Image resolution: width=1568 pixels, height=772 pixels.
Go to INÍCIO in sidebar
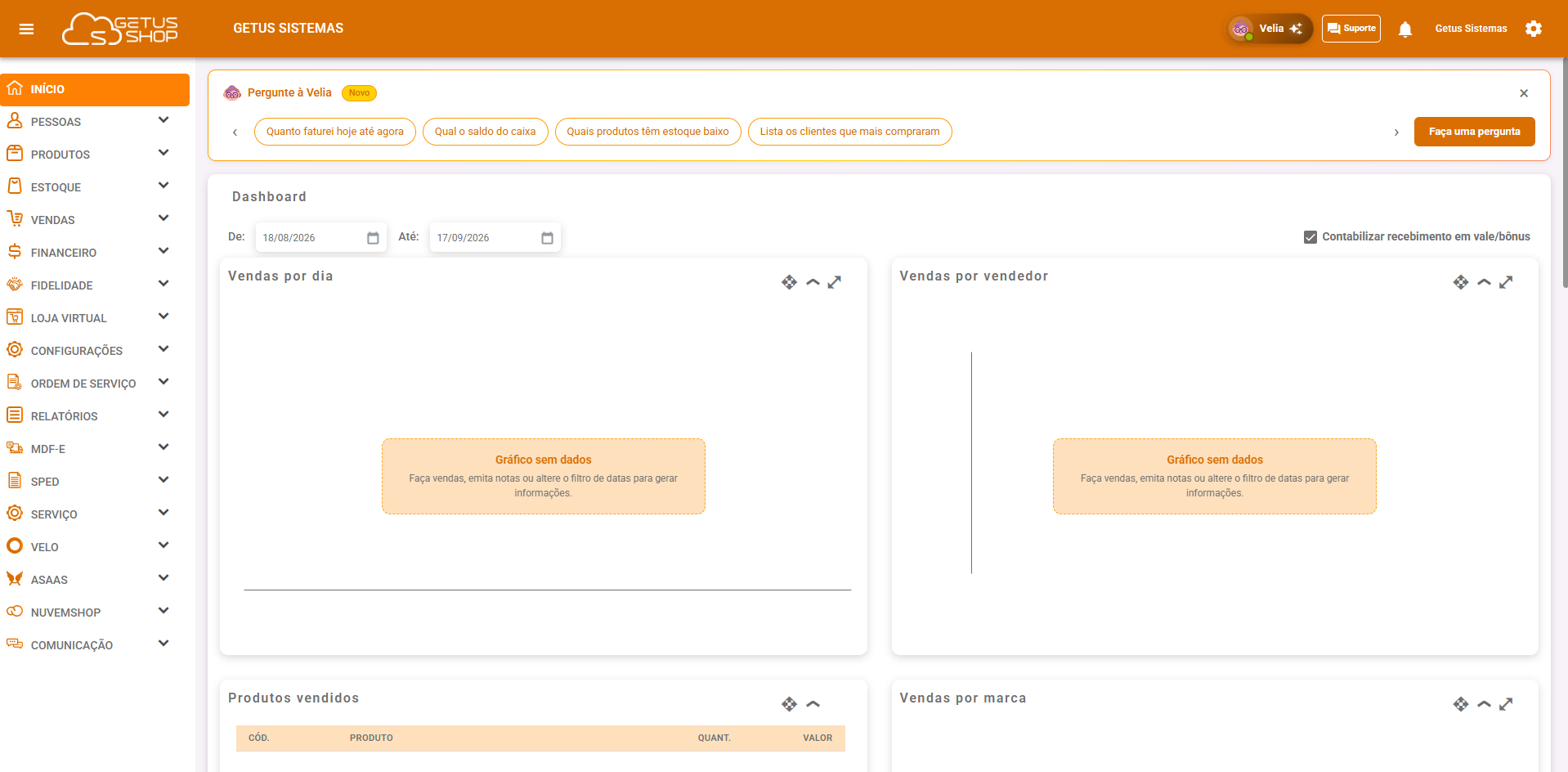pyautogui.click(x=95, y=89)
